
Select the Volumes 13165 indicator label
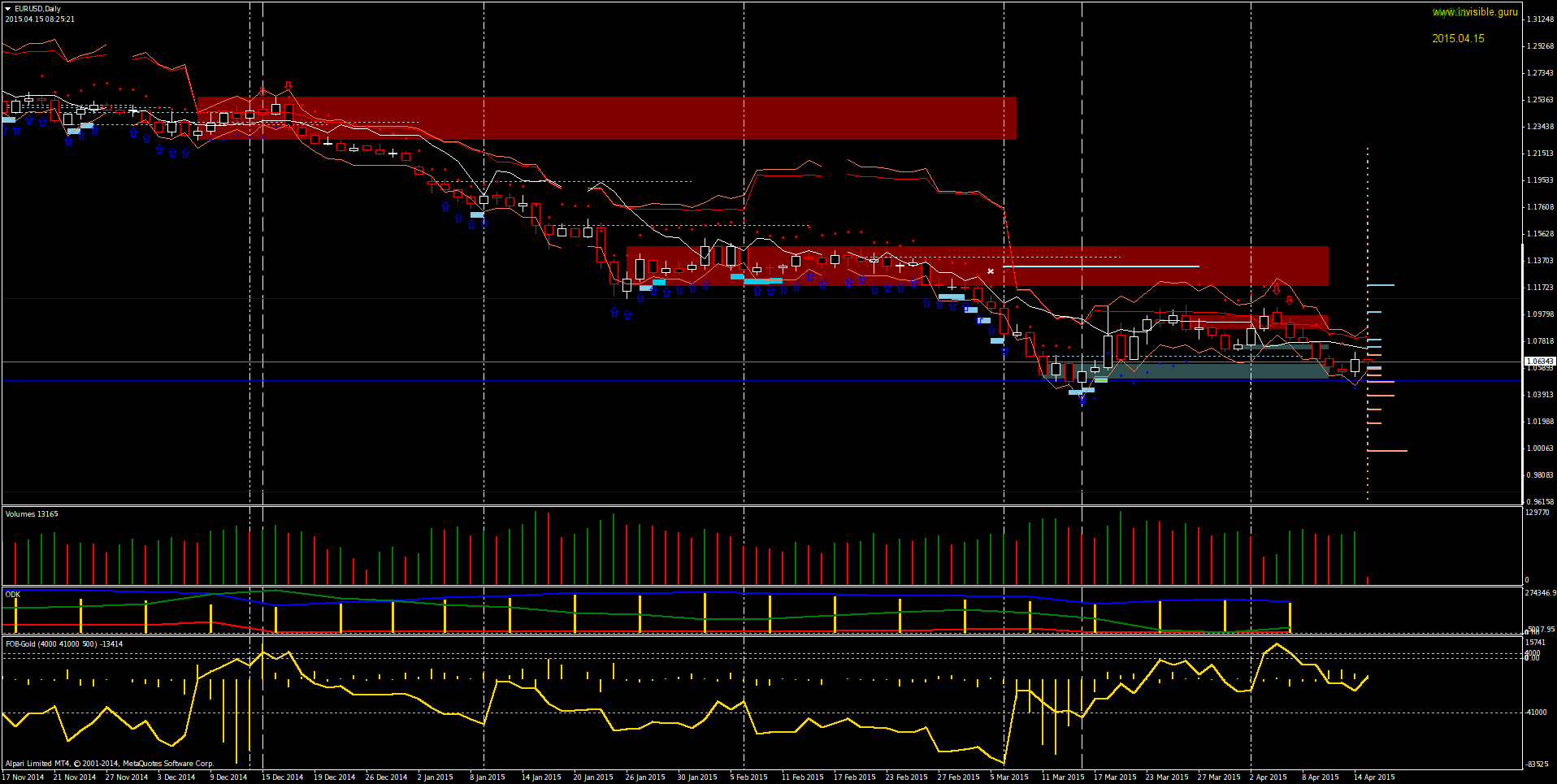(32, 513)
